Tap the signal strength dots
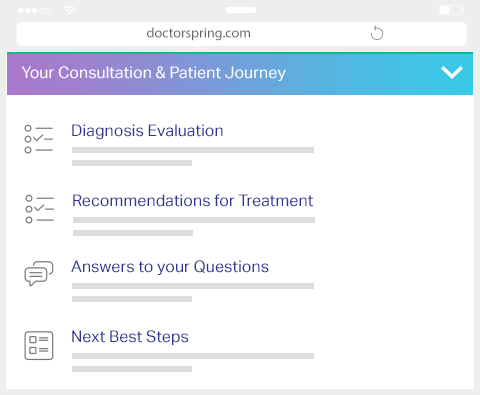Screen dimensions: 480x395 tap(35, 11)
